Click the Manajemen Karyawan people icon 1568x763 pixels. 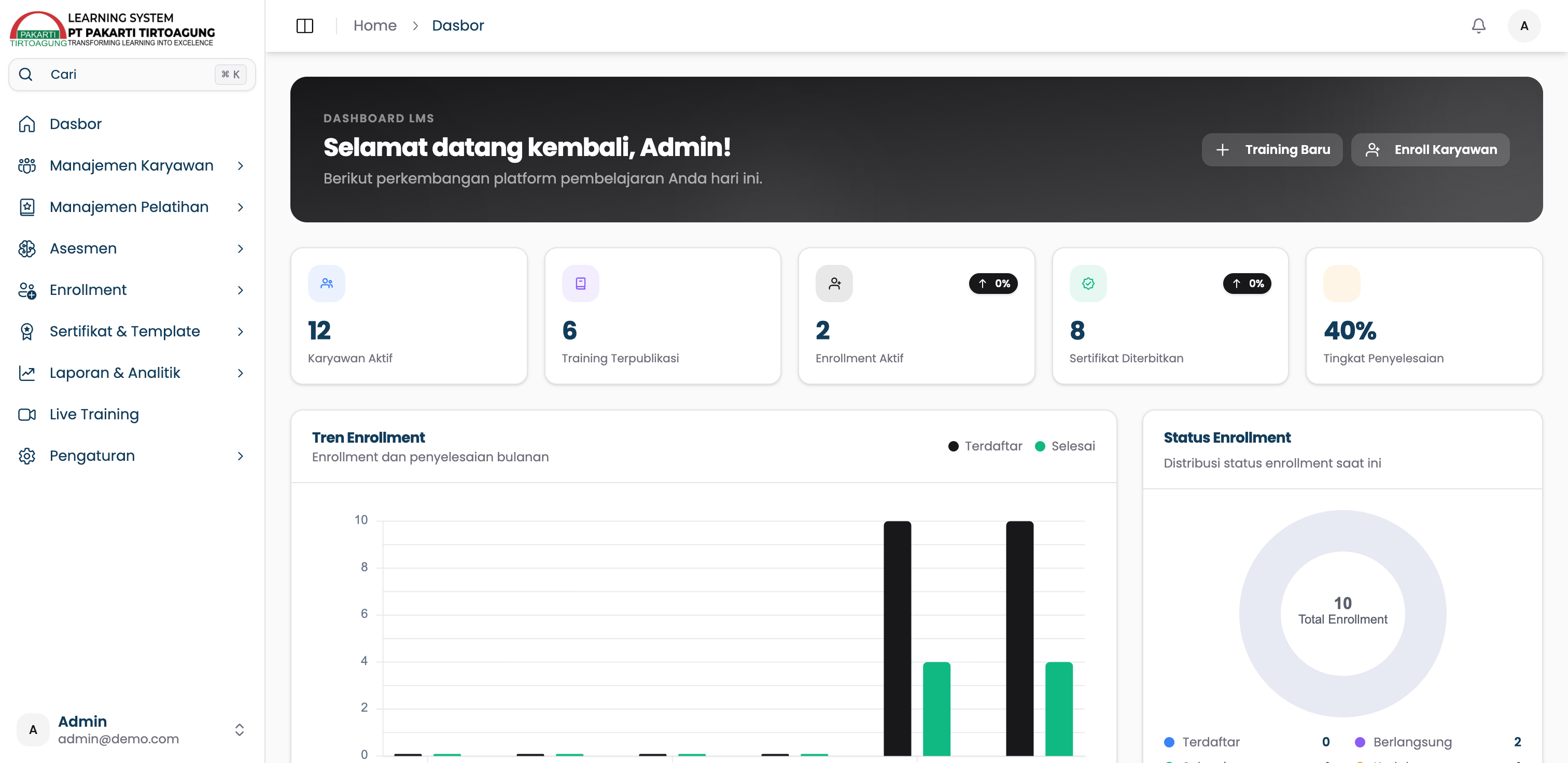click(27, 165)
